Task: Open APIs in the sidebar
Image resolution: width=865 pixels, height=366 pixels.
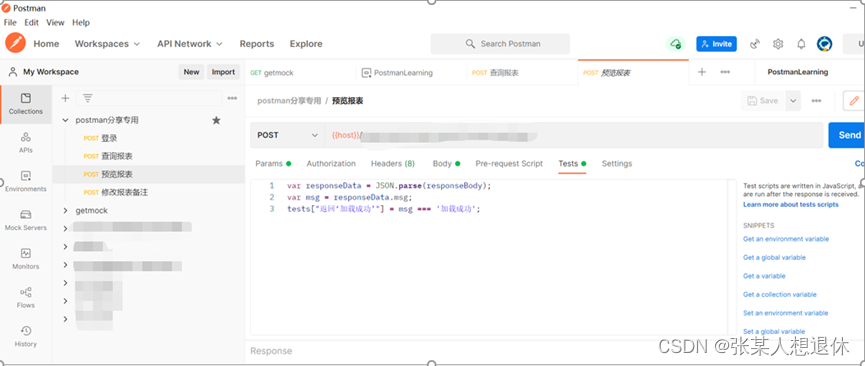Action: [25, 142]
